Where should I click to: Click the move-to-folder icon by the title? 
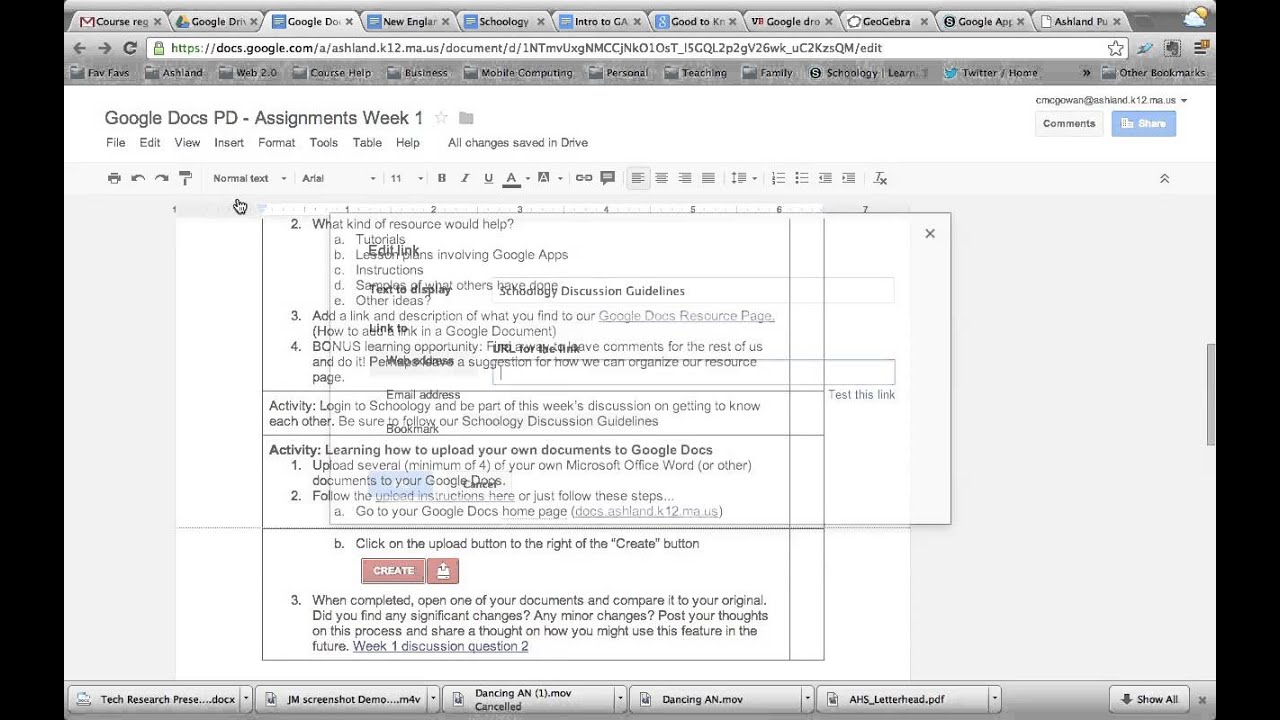pos(466,118)
